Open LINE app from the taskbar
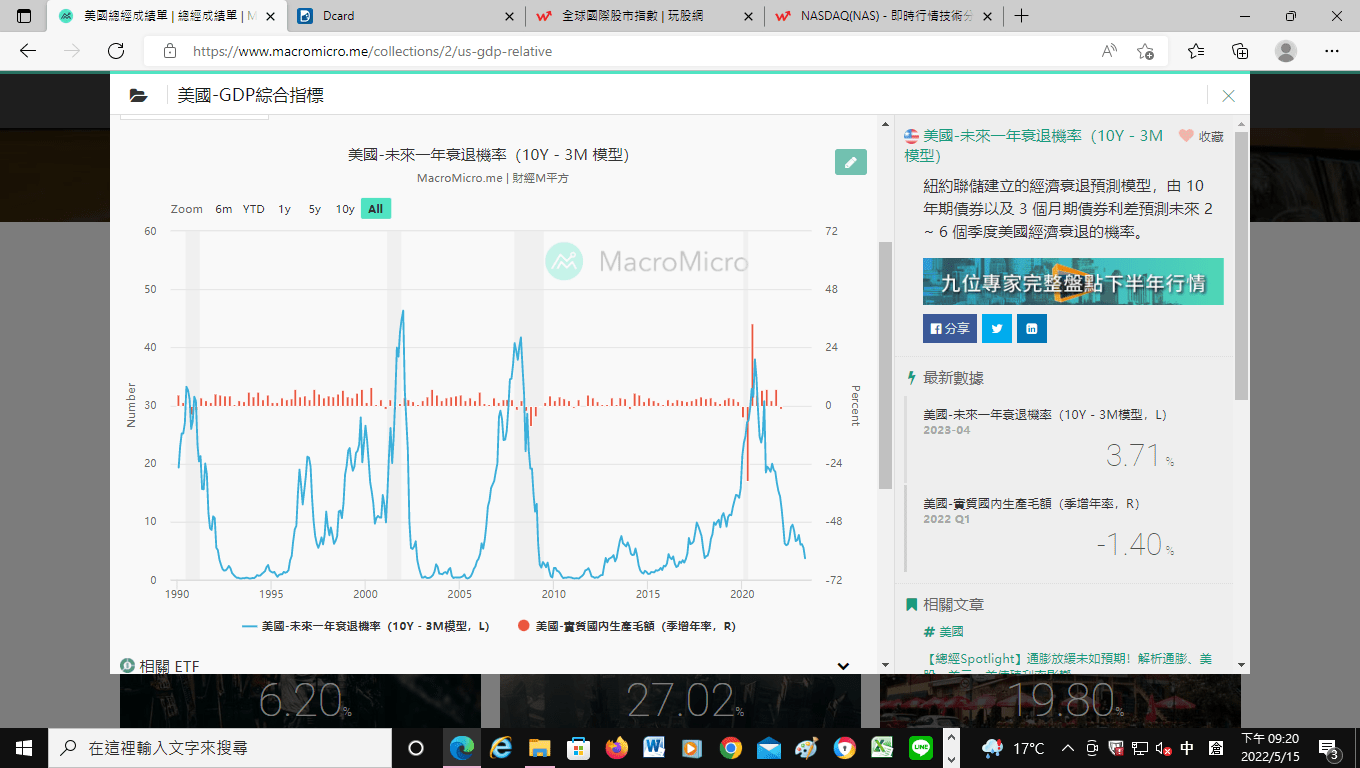 click(x=921, y=748)
